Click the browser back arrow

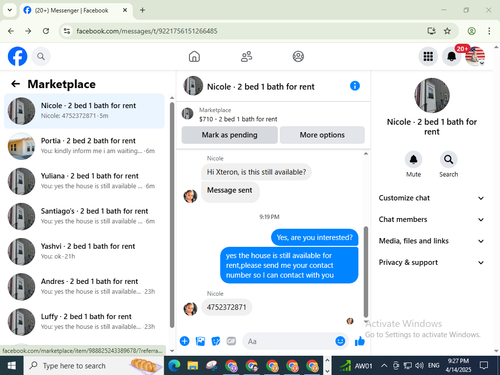(x=11, y=31)
